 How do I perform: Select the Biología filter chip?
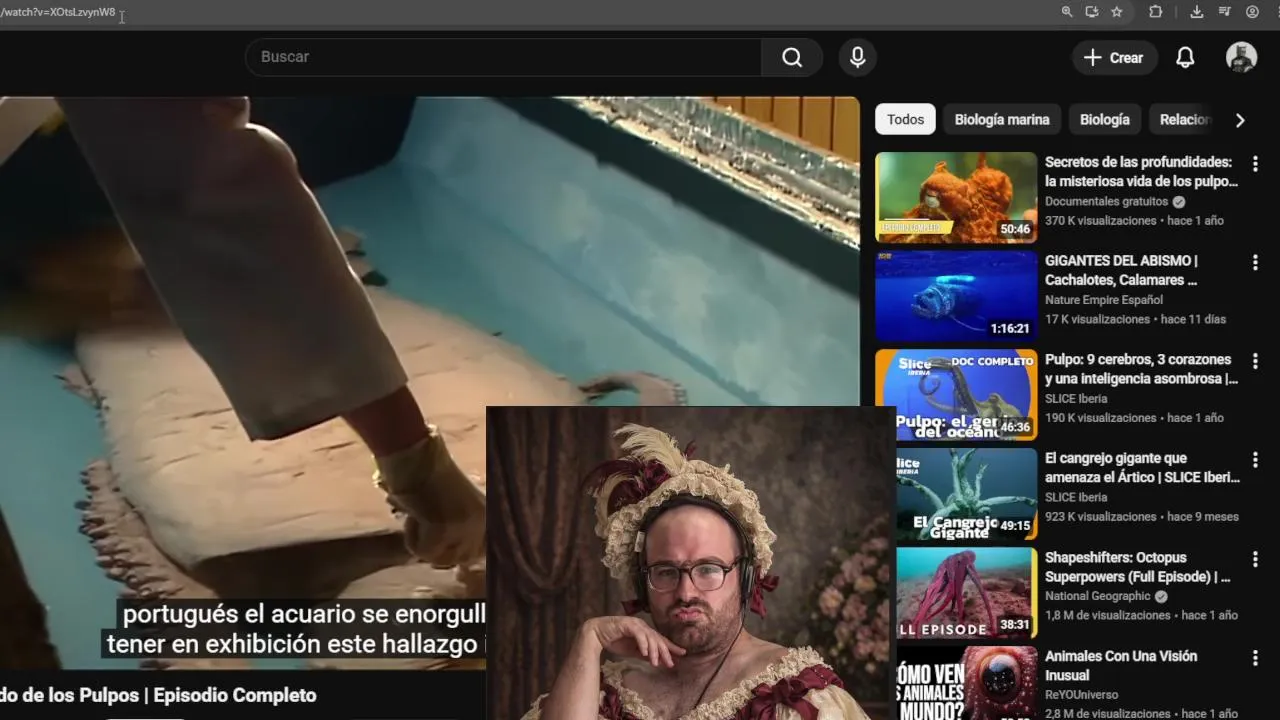[x=1105, y=119]
